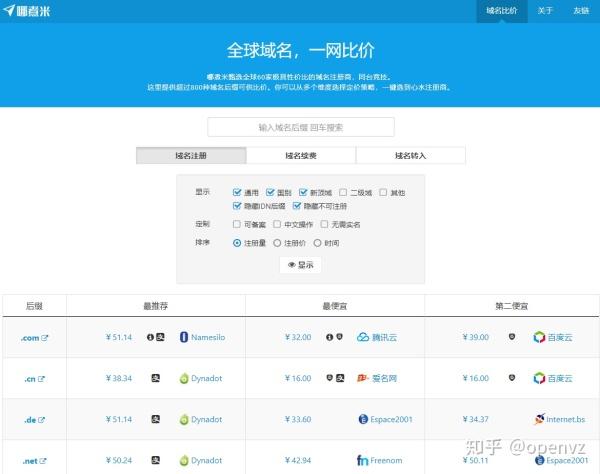Viewport: 600px width, 474px height.
Task: Open the ¥51.14 Namesilo price for .com
Action: 119,337
